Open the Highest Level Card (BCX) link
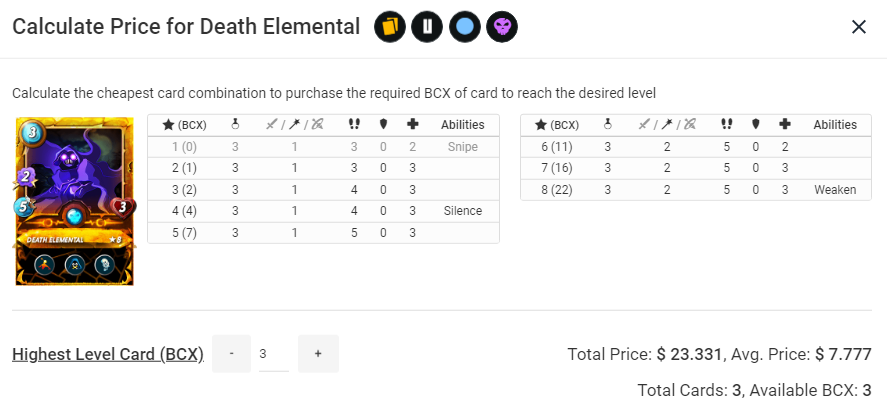The image size is (887, 411). (108, 354)
